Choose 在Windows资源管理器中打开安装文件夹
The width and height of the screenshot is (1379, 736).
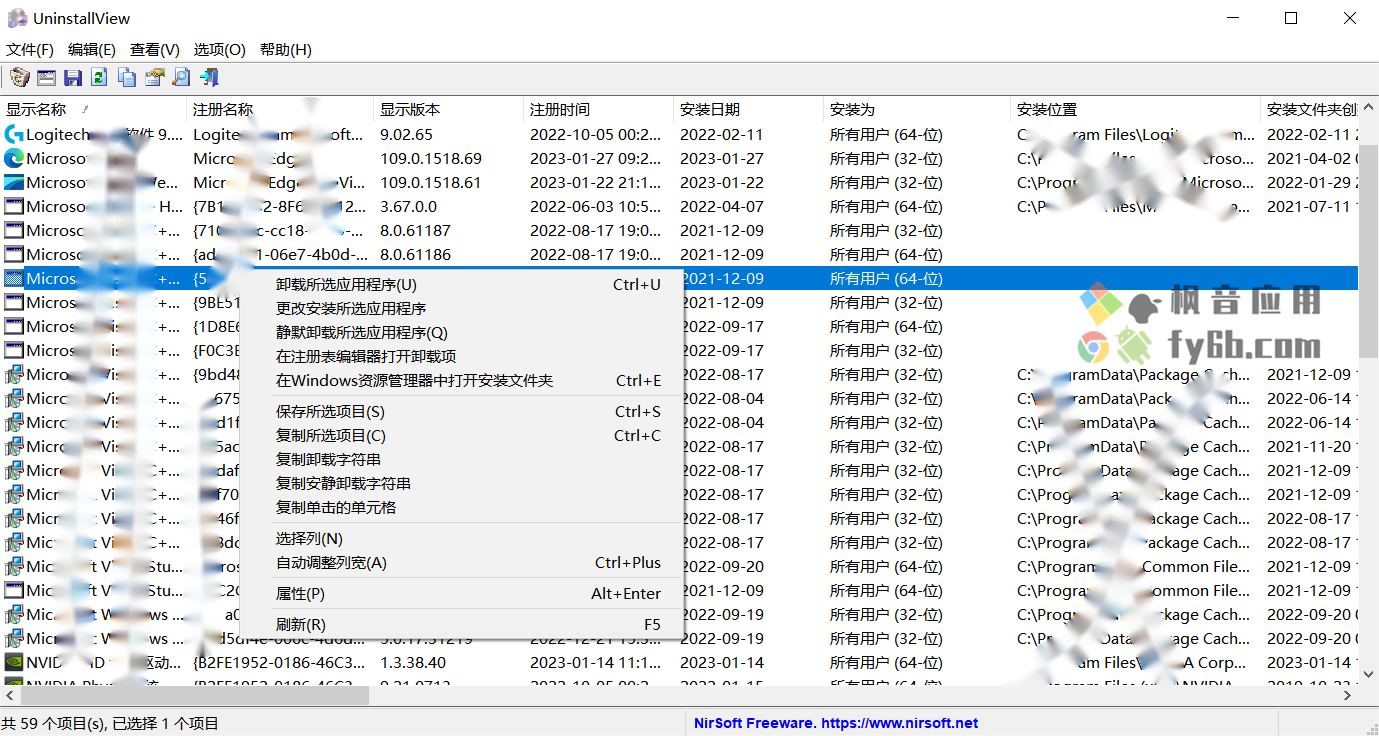coord(461,381)
